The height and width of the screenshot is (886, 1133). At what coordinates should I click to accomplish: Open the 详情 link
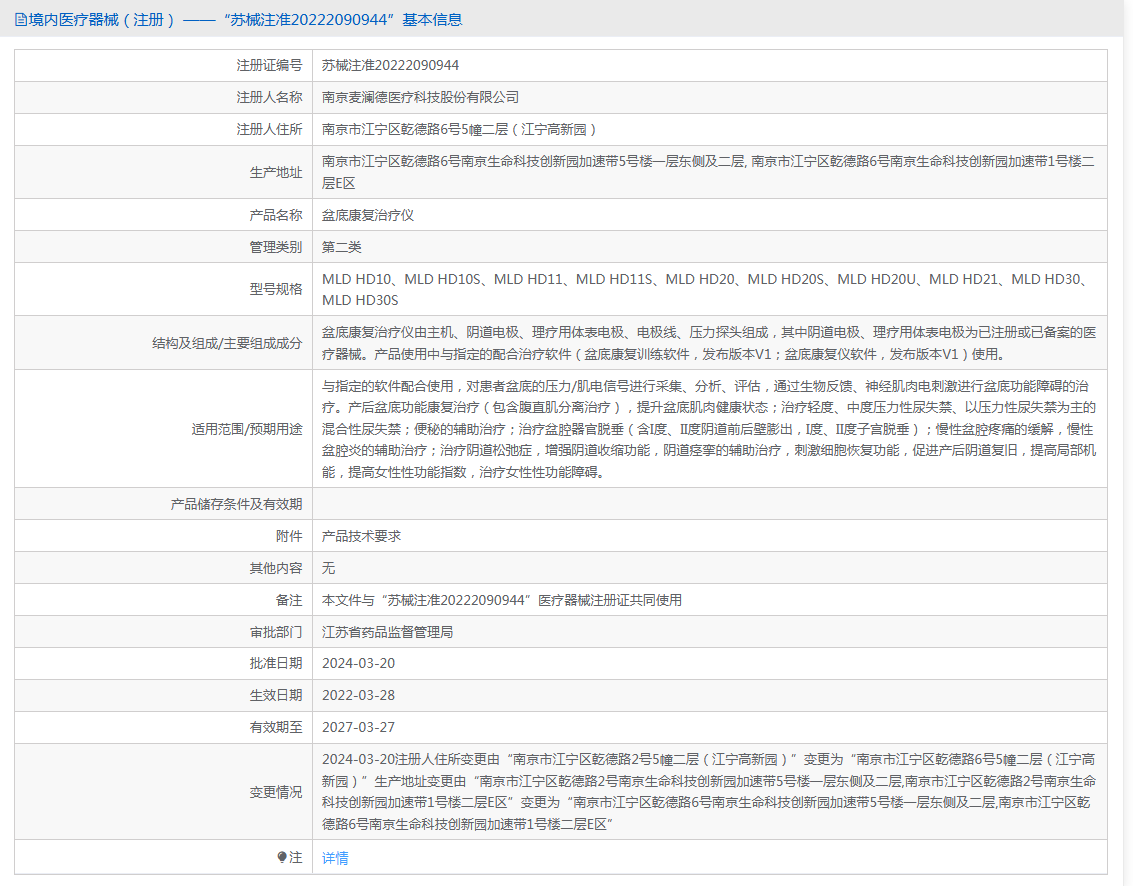pyautogui.click(x=335, y=857)
